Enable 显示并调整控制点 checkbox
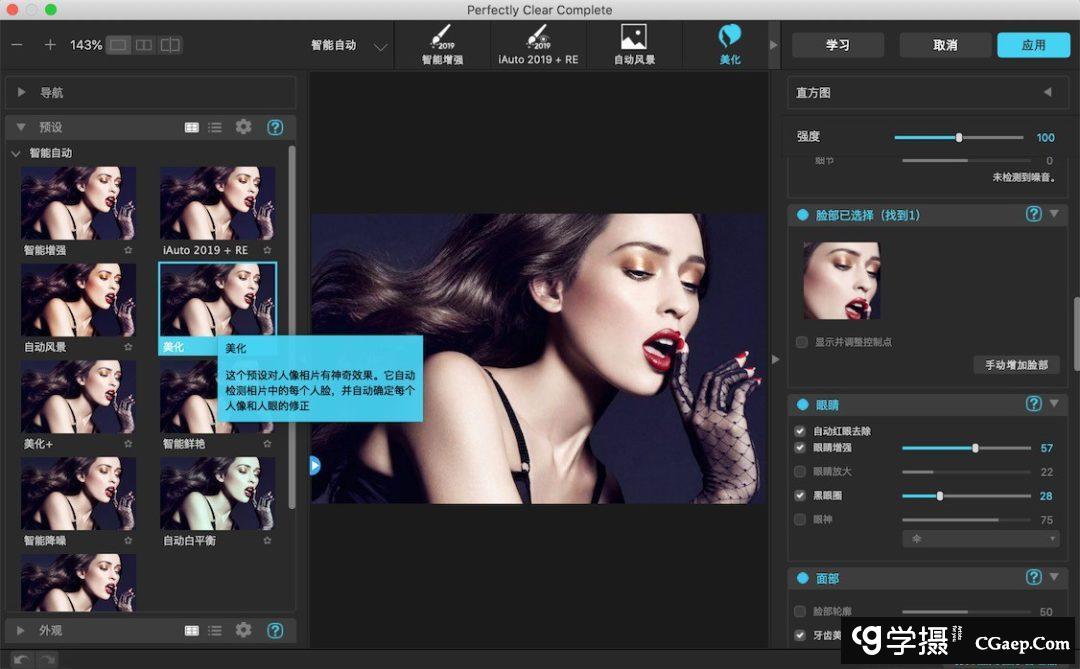Viewport: 1080px width, 669px height. tap(801, 342)
